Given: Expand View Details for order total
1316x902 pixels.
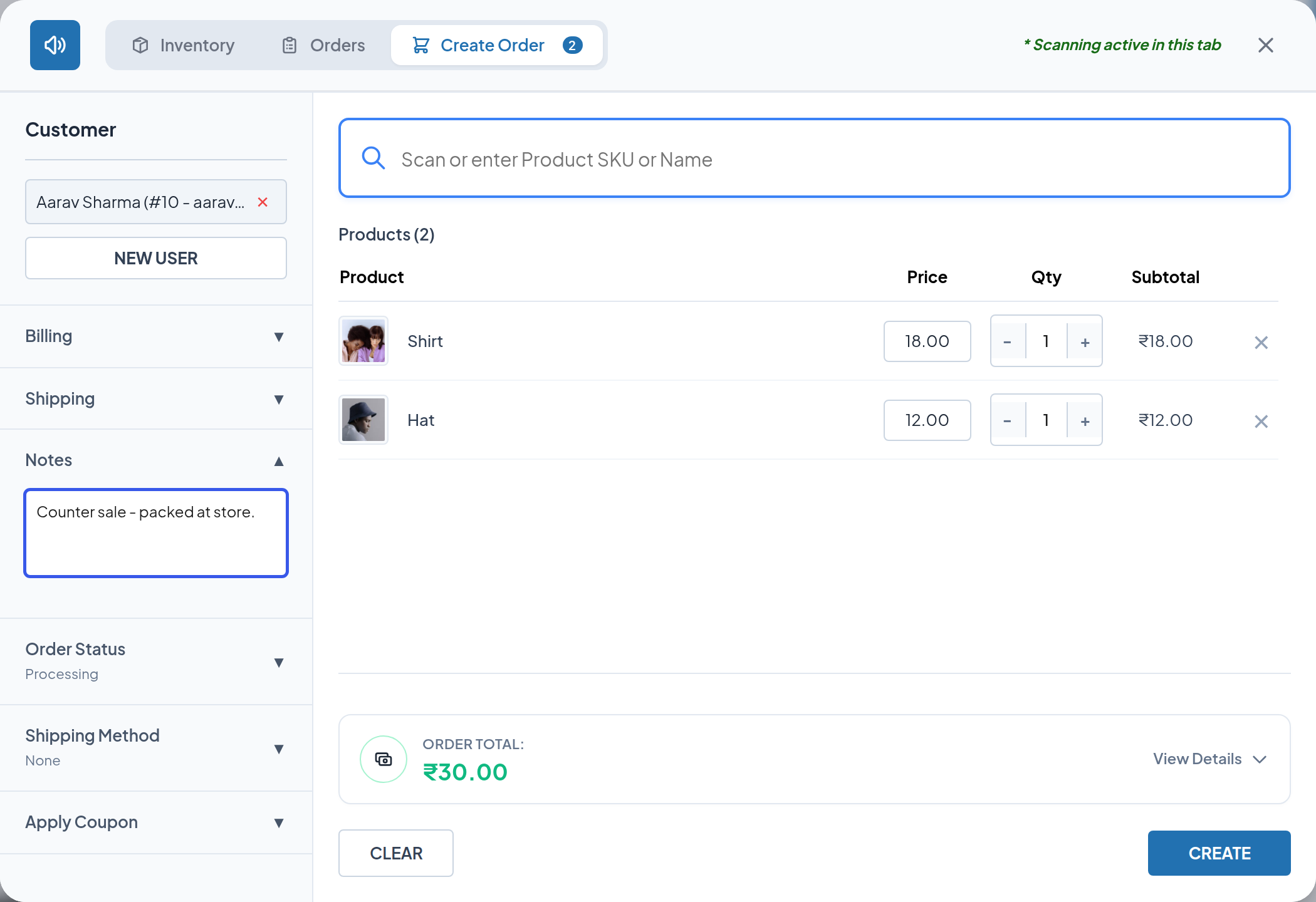Looking at the screenshot, I should click(x=1210, y=759).
